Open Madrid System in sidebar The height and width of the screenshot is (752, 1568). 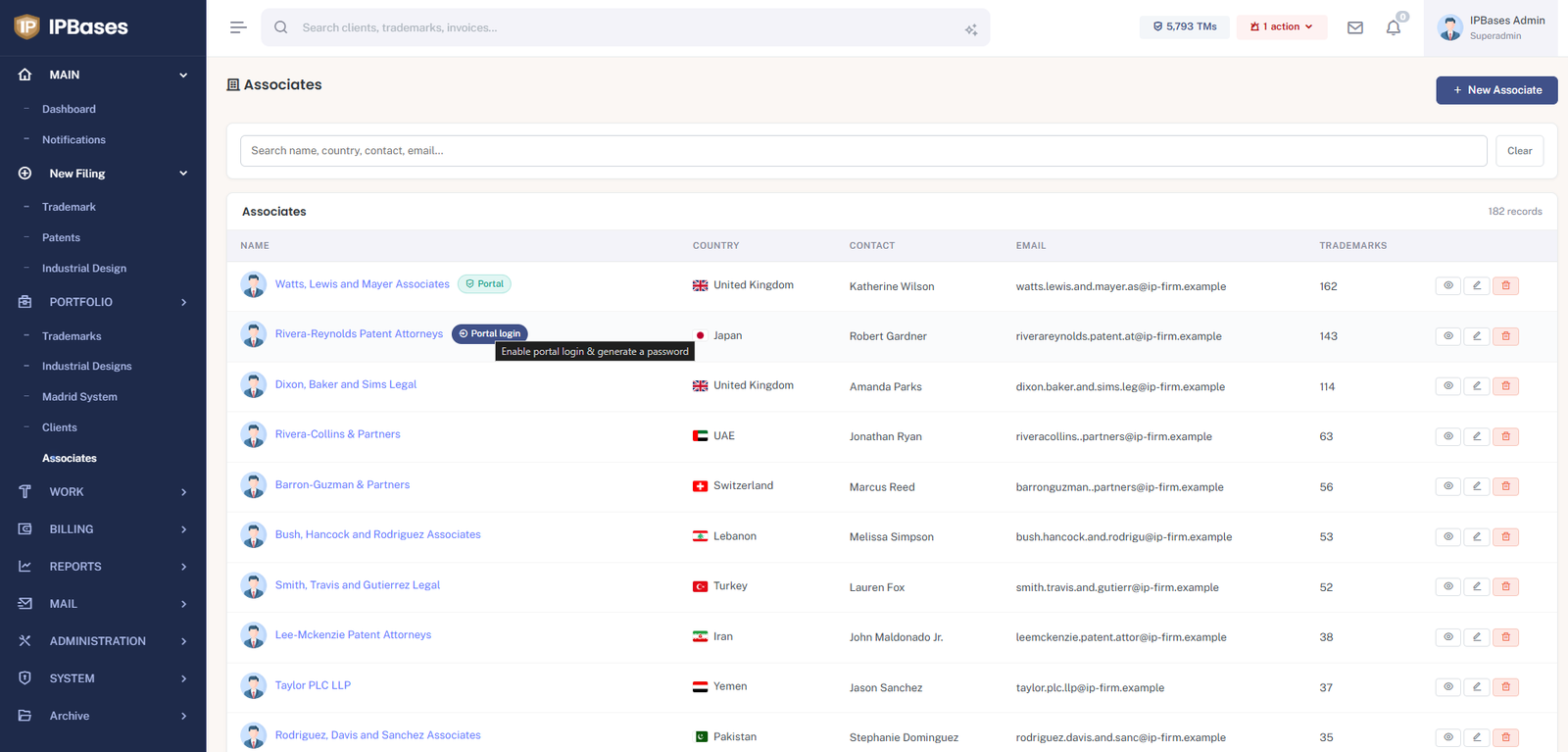tap(79, 397)
